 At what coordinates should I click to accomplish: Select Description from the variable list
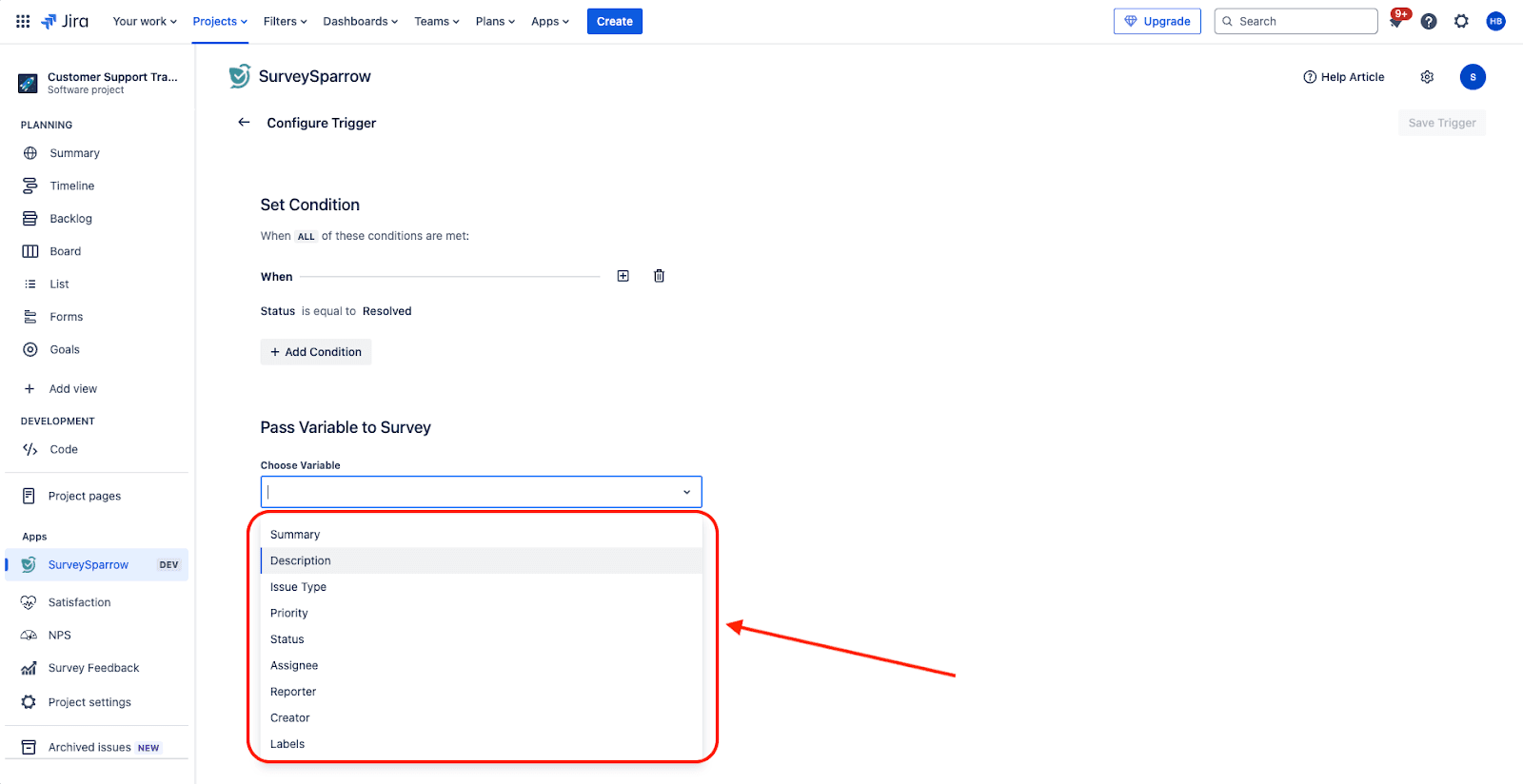click(x=301, y=560)
